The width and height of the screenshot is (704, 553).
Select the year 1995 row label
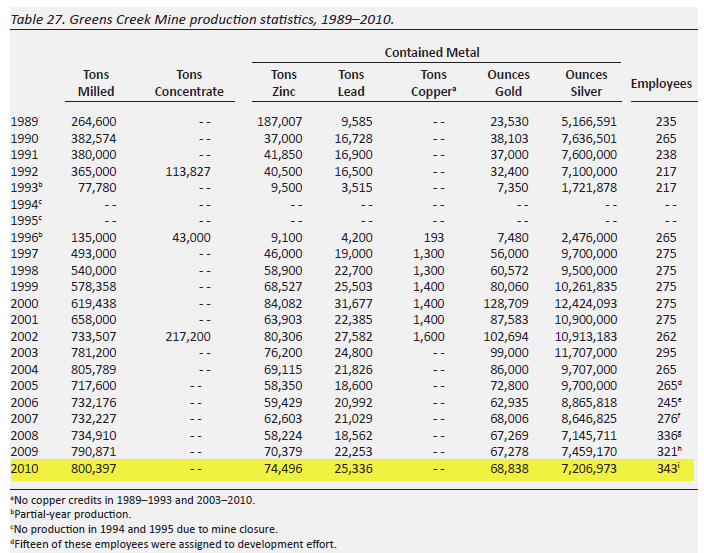pos(26,221)
